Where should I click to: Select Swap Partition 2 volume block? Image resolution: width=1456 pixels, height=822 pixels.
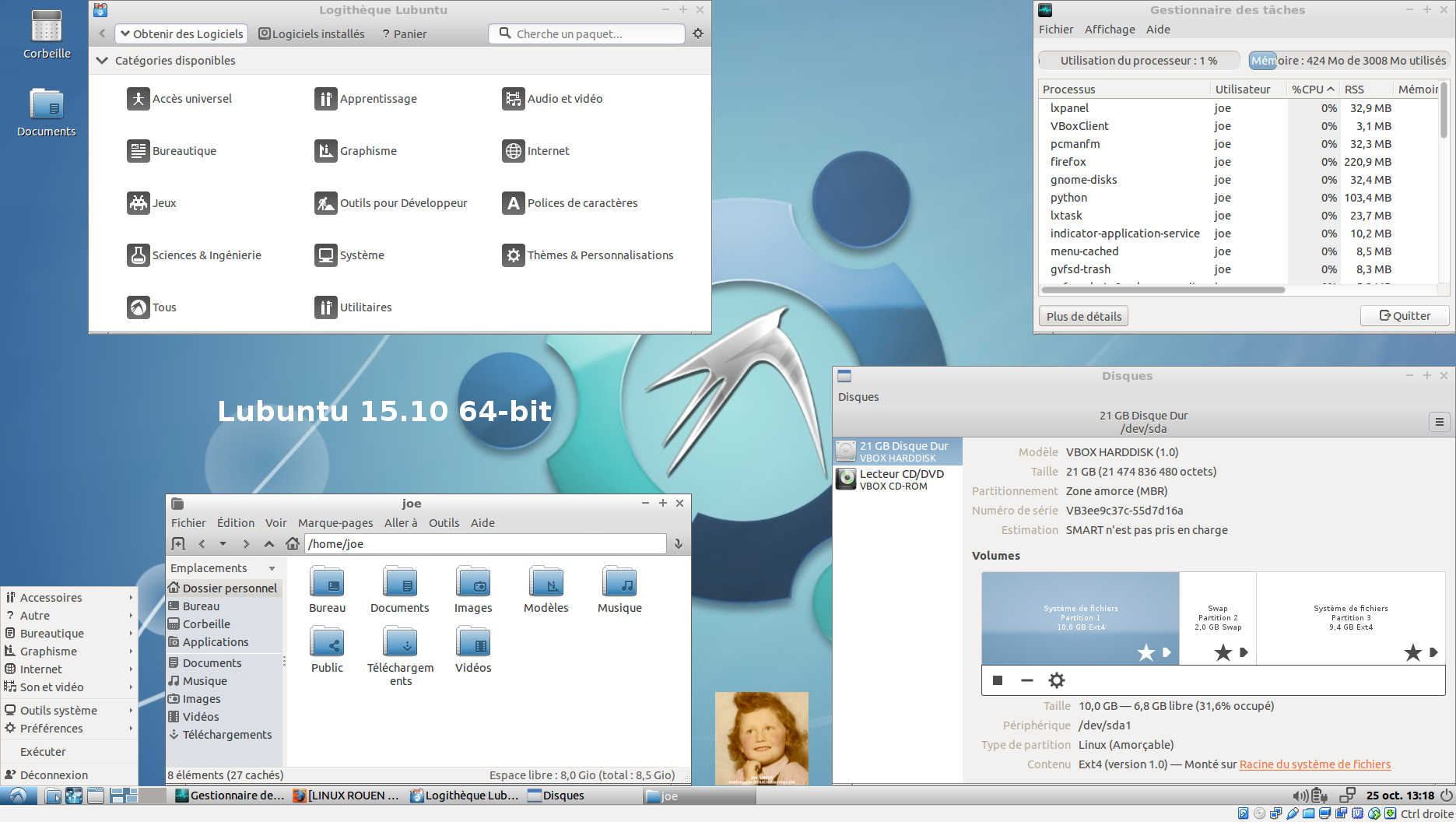coord(1218,619)
